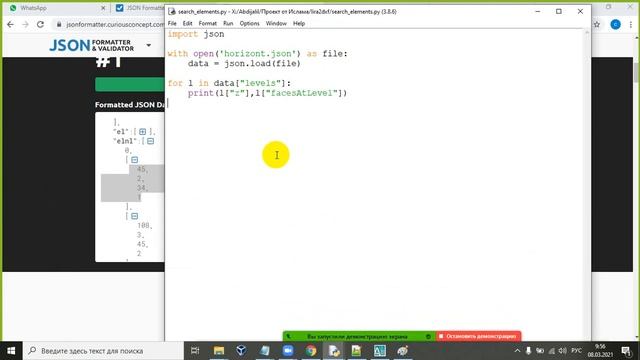640x360 pixels.
Task: Open the Help menu in IDLE
Action: (299, 23)
